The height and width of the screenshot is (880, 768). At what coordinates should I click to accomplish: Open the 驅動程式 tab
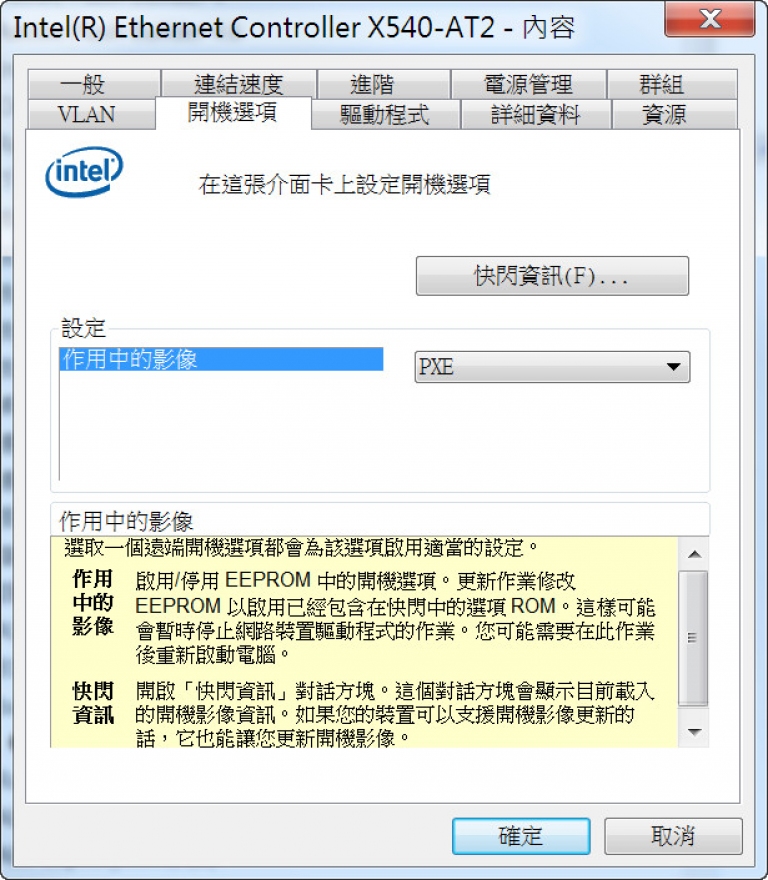point(386,114)
